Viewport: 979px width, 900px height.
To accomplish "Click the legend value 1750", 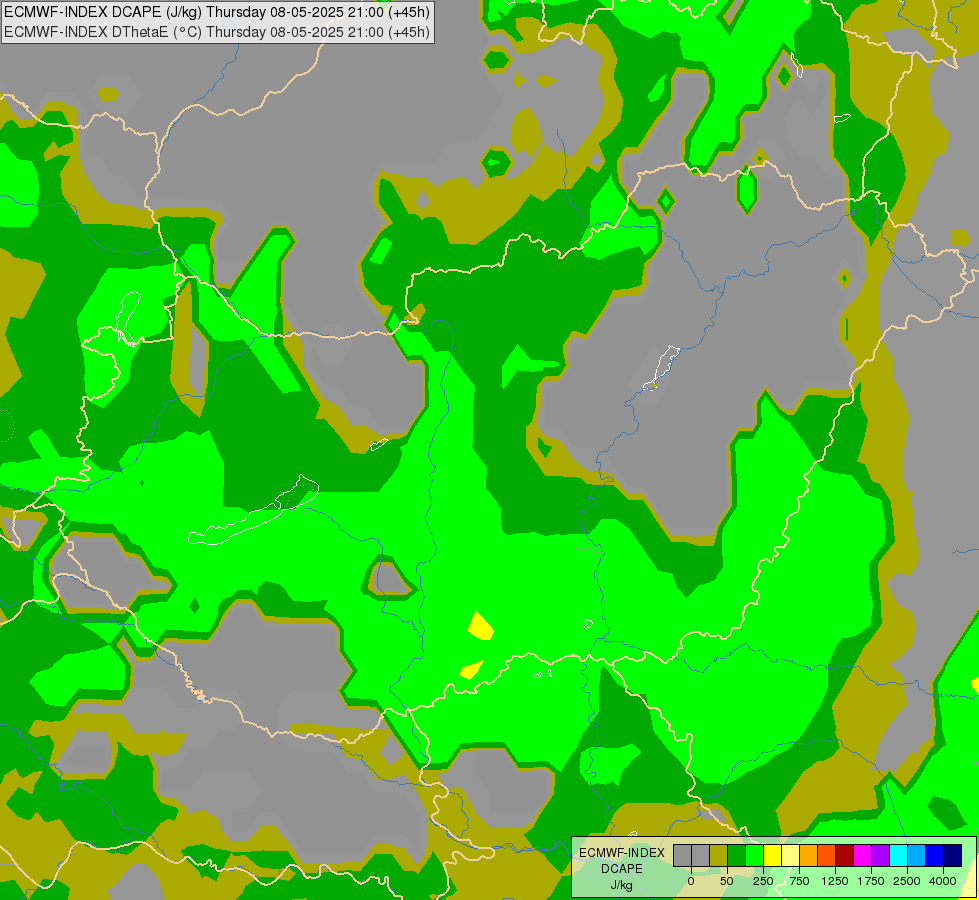I will [x=871, y=881].
